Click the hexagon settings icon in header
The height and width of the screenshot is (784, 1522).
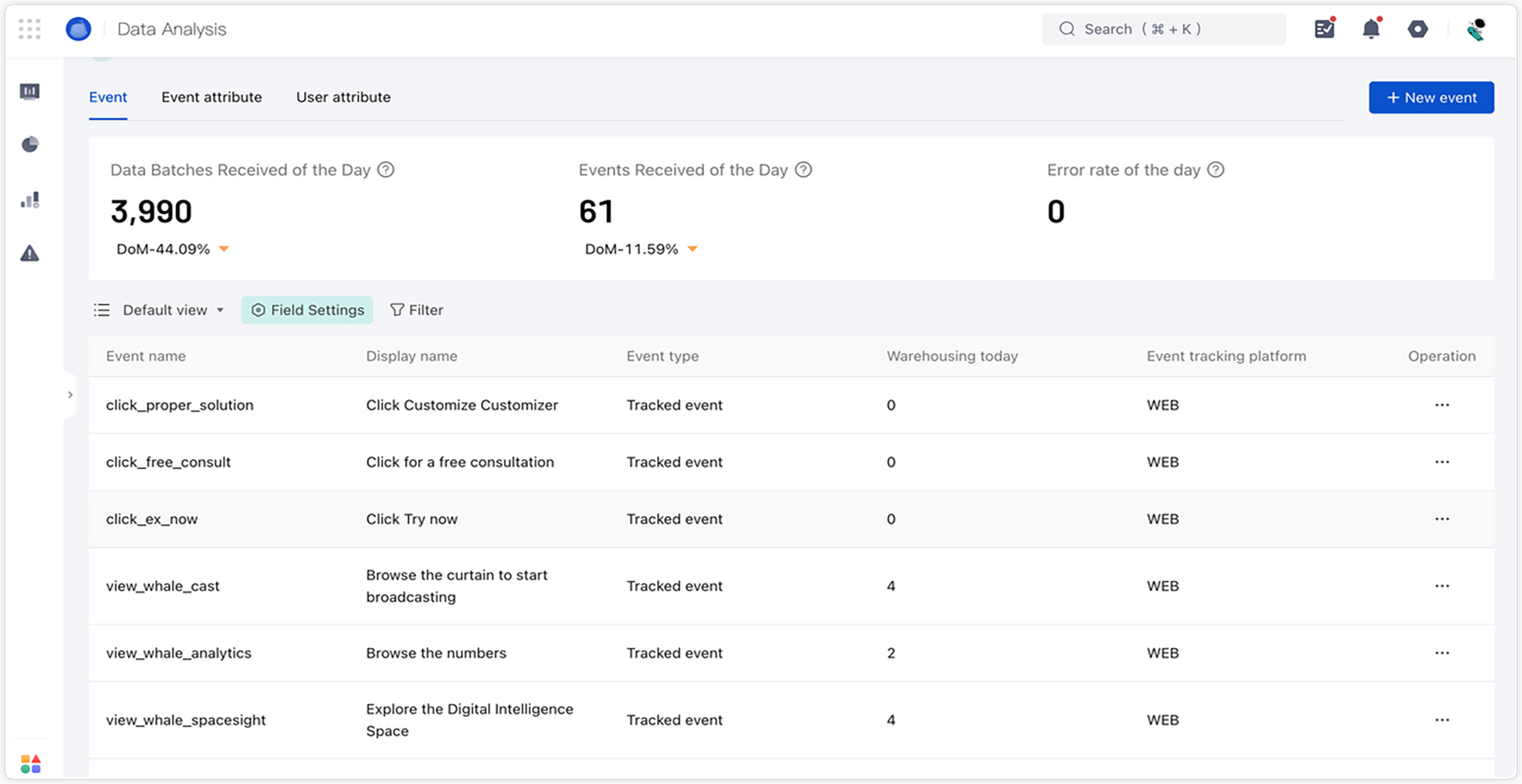[1417, 29]
